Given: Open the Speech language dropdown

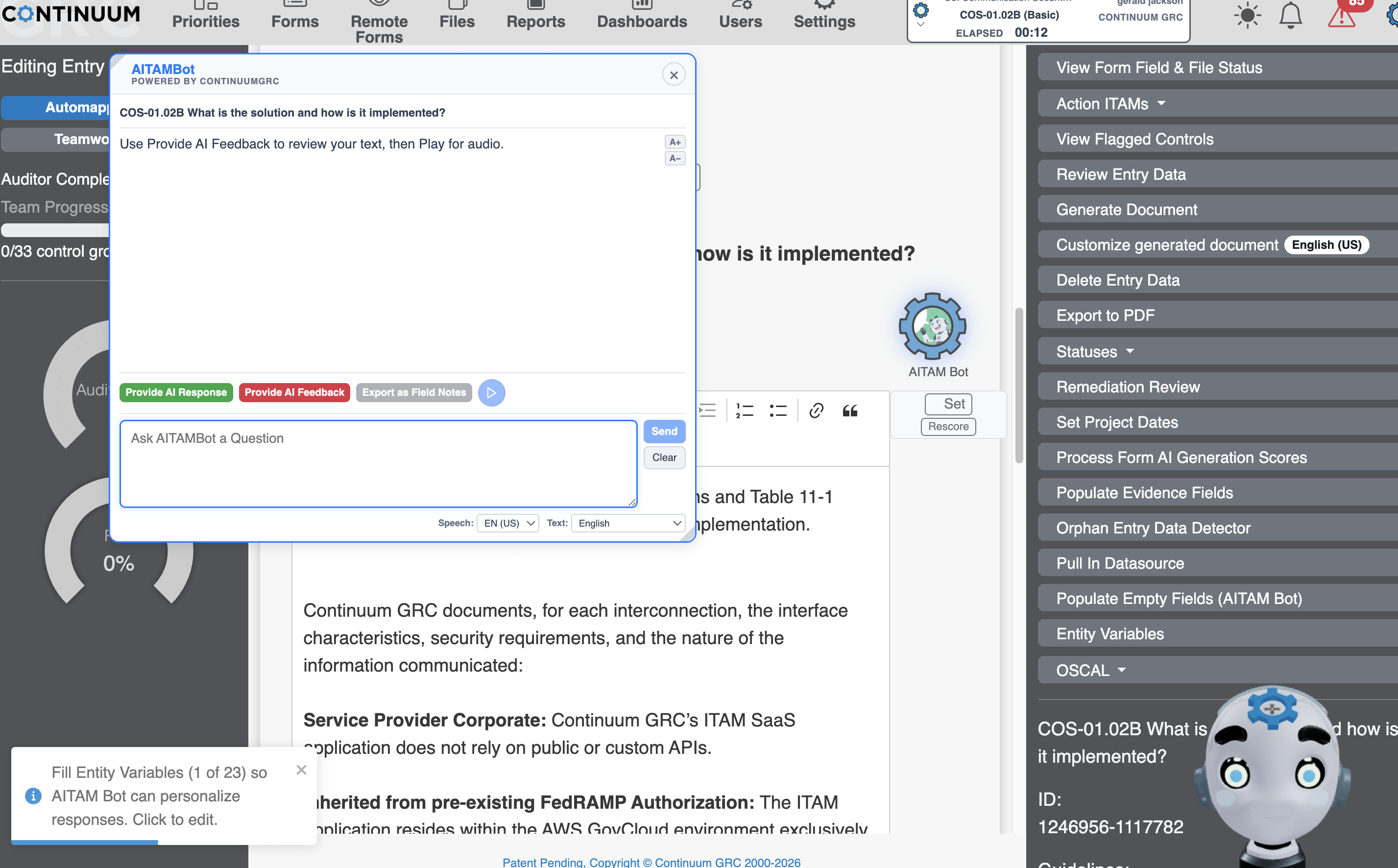Looking at the screenshot, I should (x=507, y=523).
